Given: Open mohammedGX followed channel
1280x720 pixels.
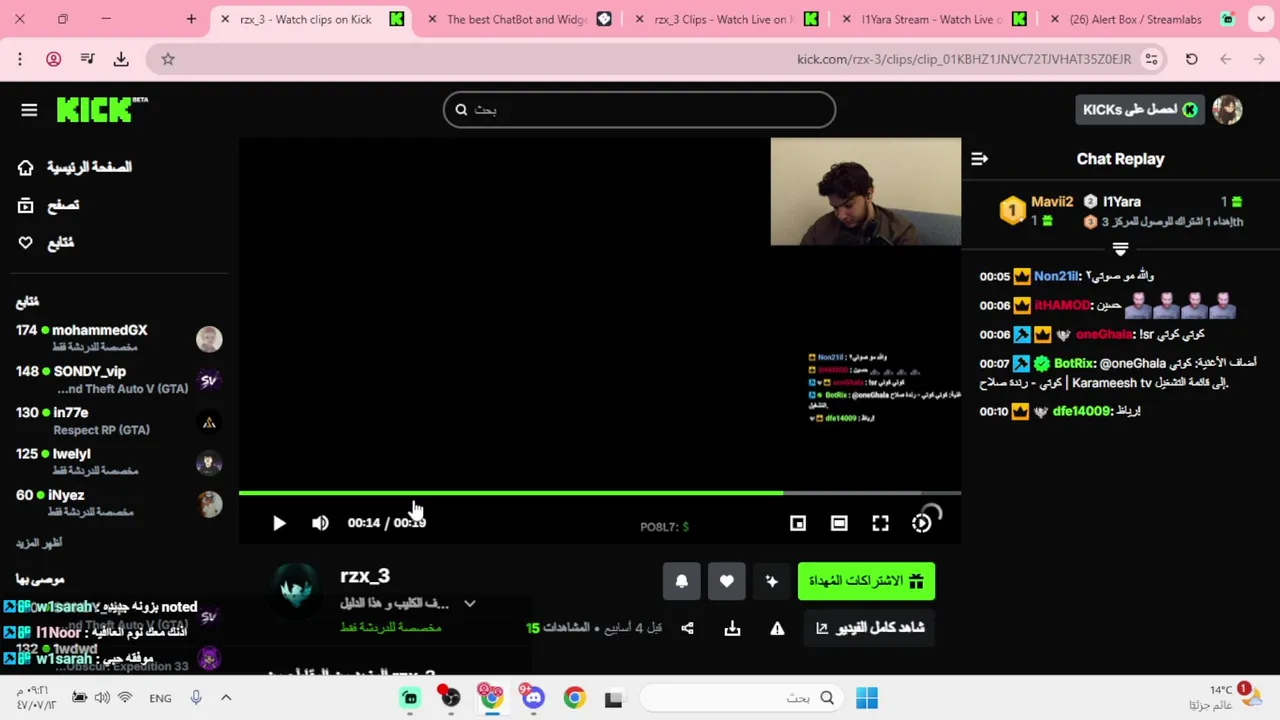Looking at the screenshot, I should (119, 338).
